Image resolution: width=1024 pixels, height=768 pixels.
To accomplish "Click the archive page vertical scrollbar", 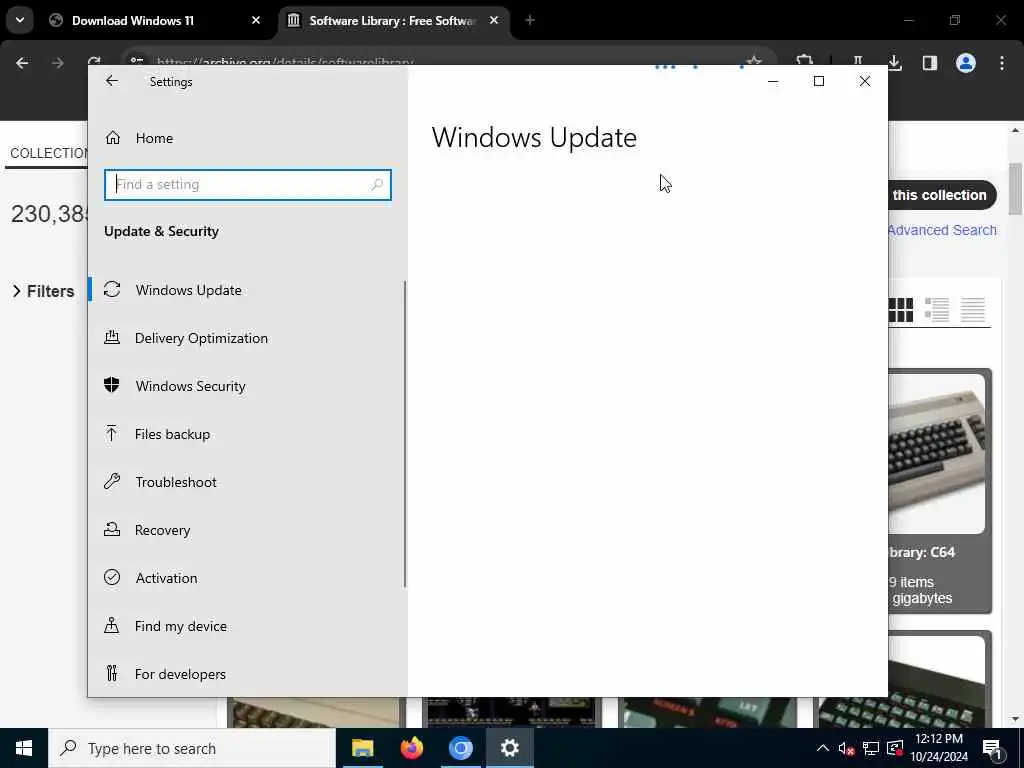I will pos(1016,189).
